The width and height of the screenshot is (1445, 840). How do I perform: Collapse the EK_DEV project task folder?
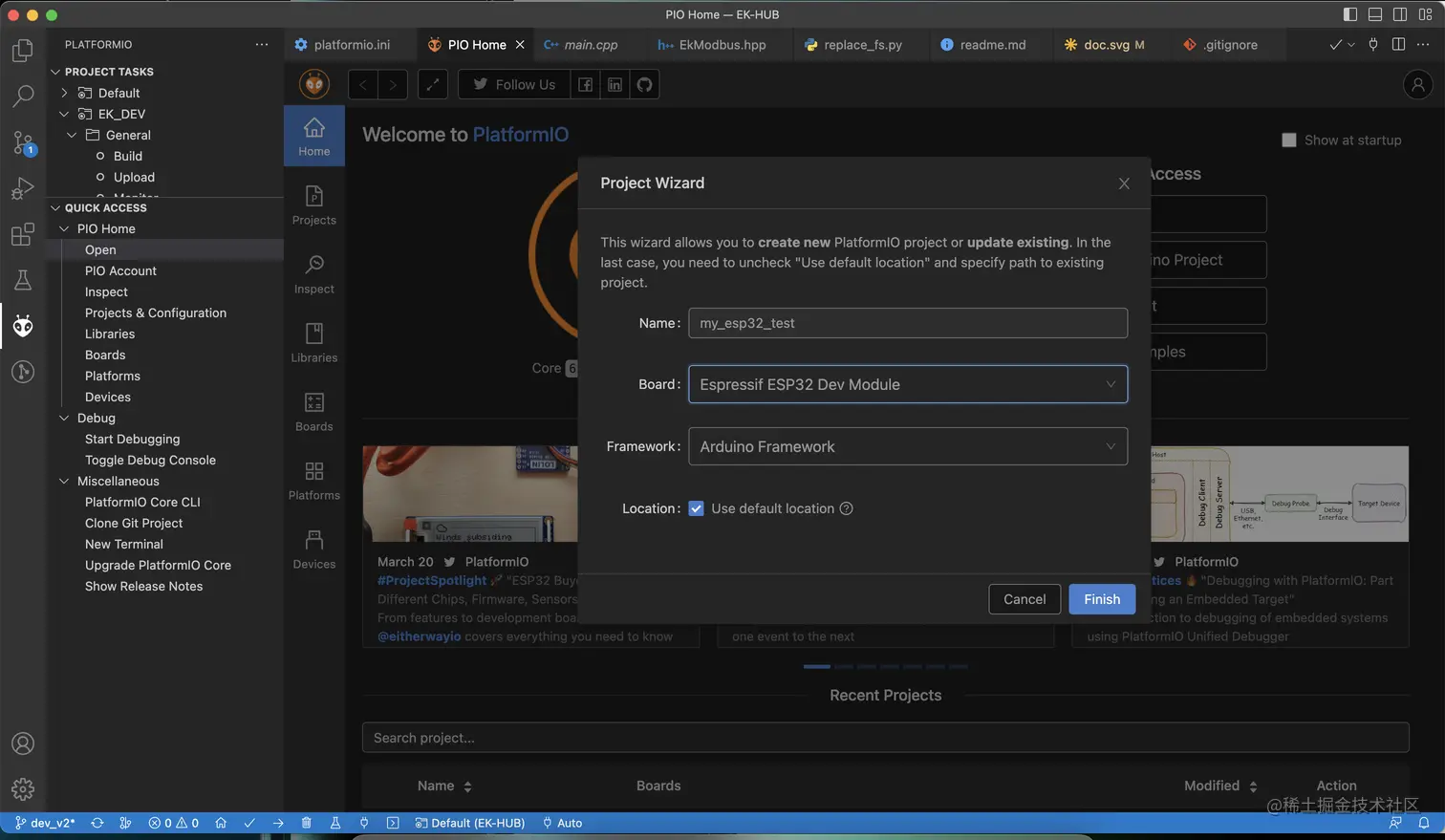tap(64, 114)
